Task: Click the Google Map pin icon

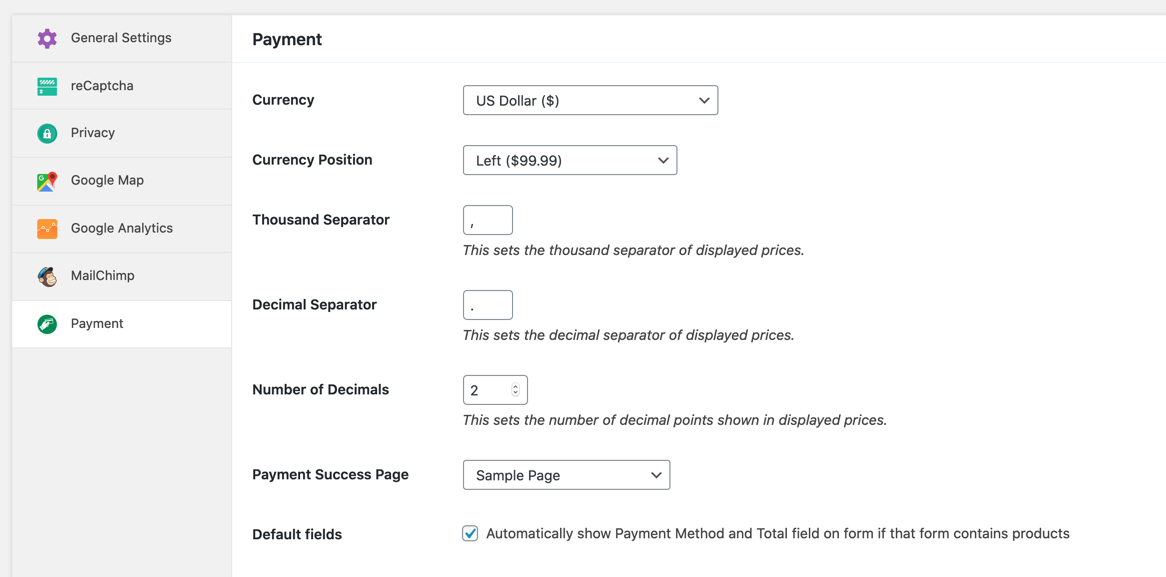Action: 47,181
